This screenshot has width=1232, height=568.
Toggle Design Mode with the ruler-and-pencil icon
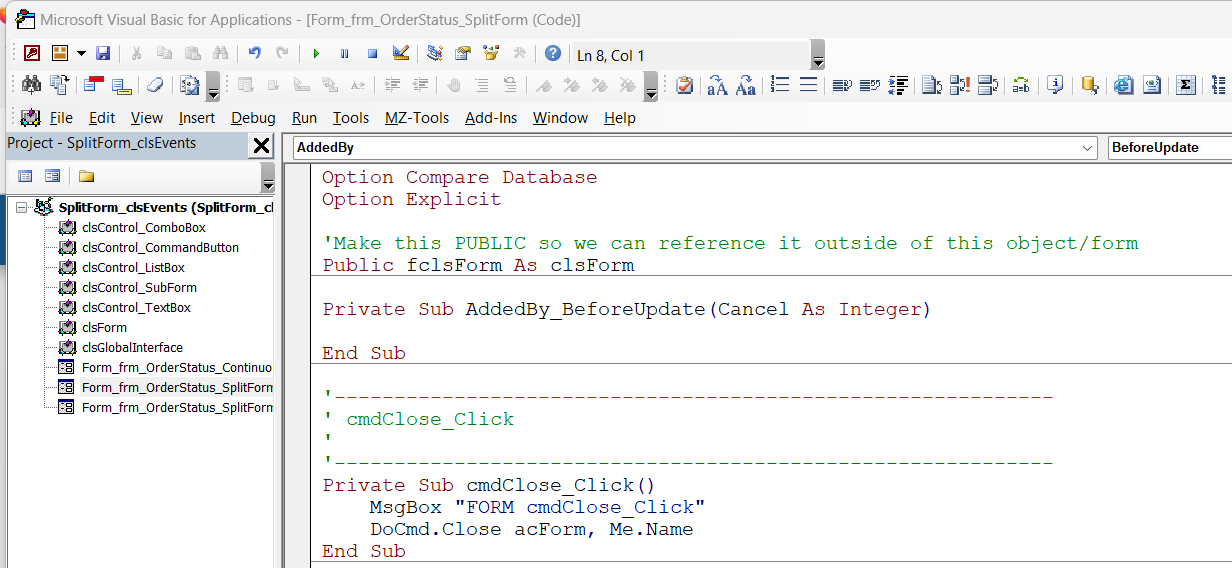400,54
